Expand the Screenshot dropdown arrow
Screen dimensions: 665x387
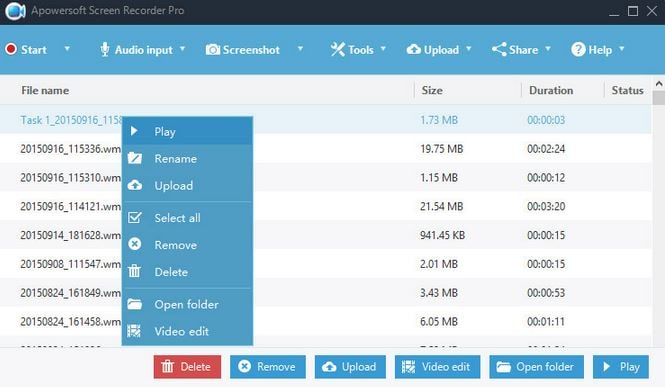[300, 49]
